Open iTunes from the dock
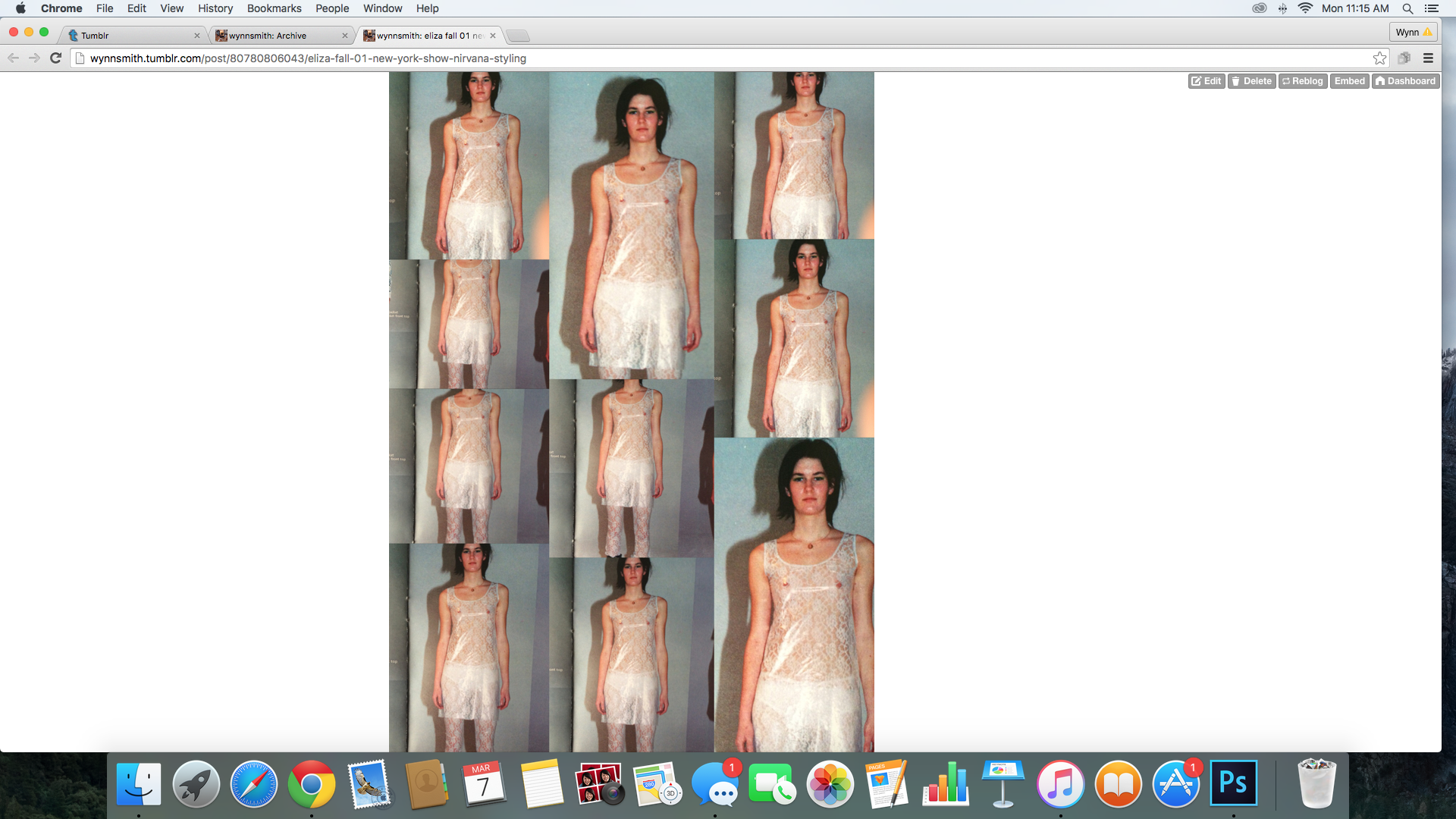The height and width of the screenshot is (819, 1456). (1060, 783)
